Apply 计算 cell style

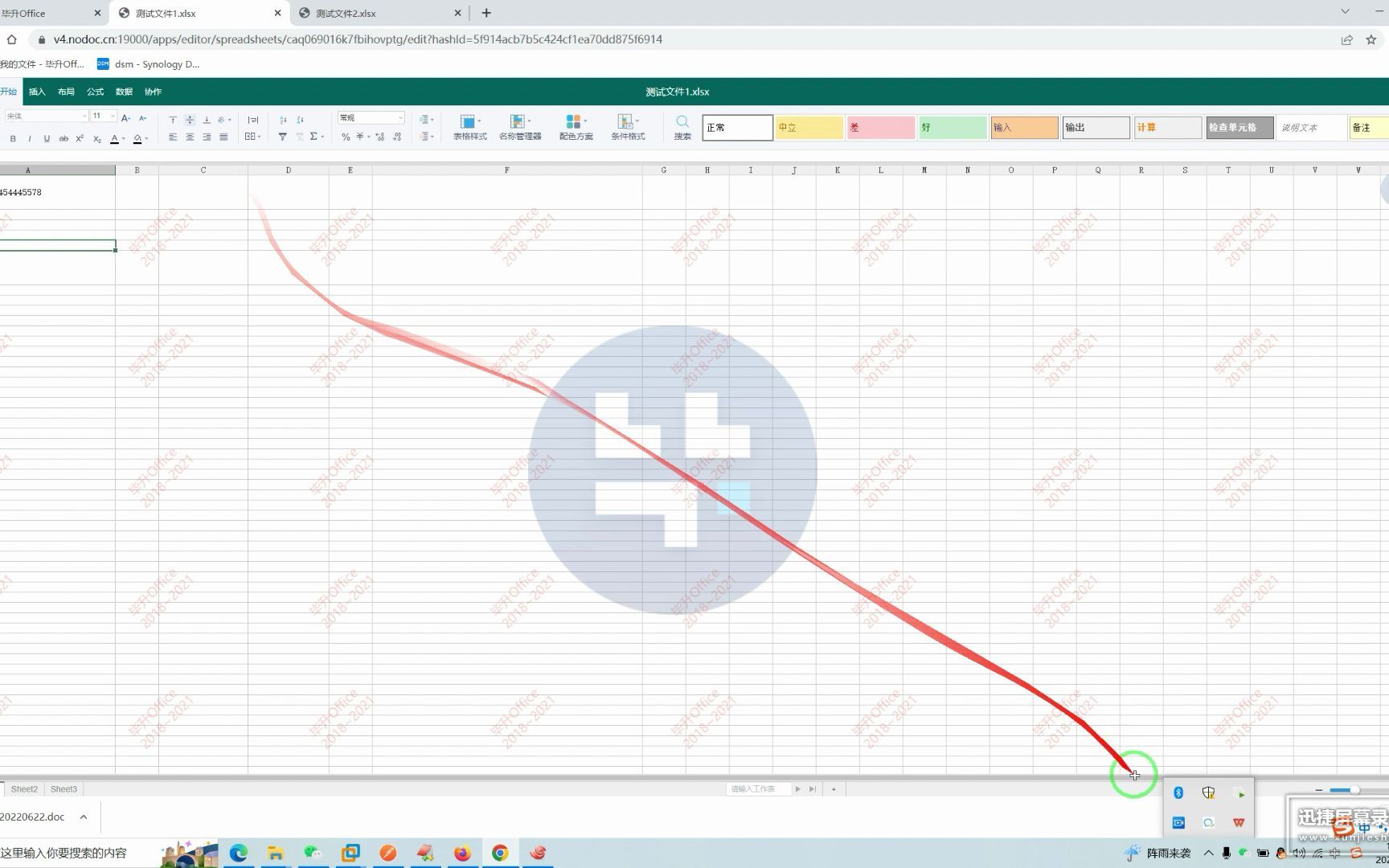click(x=1168, y=128)
